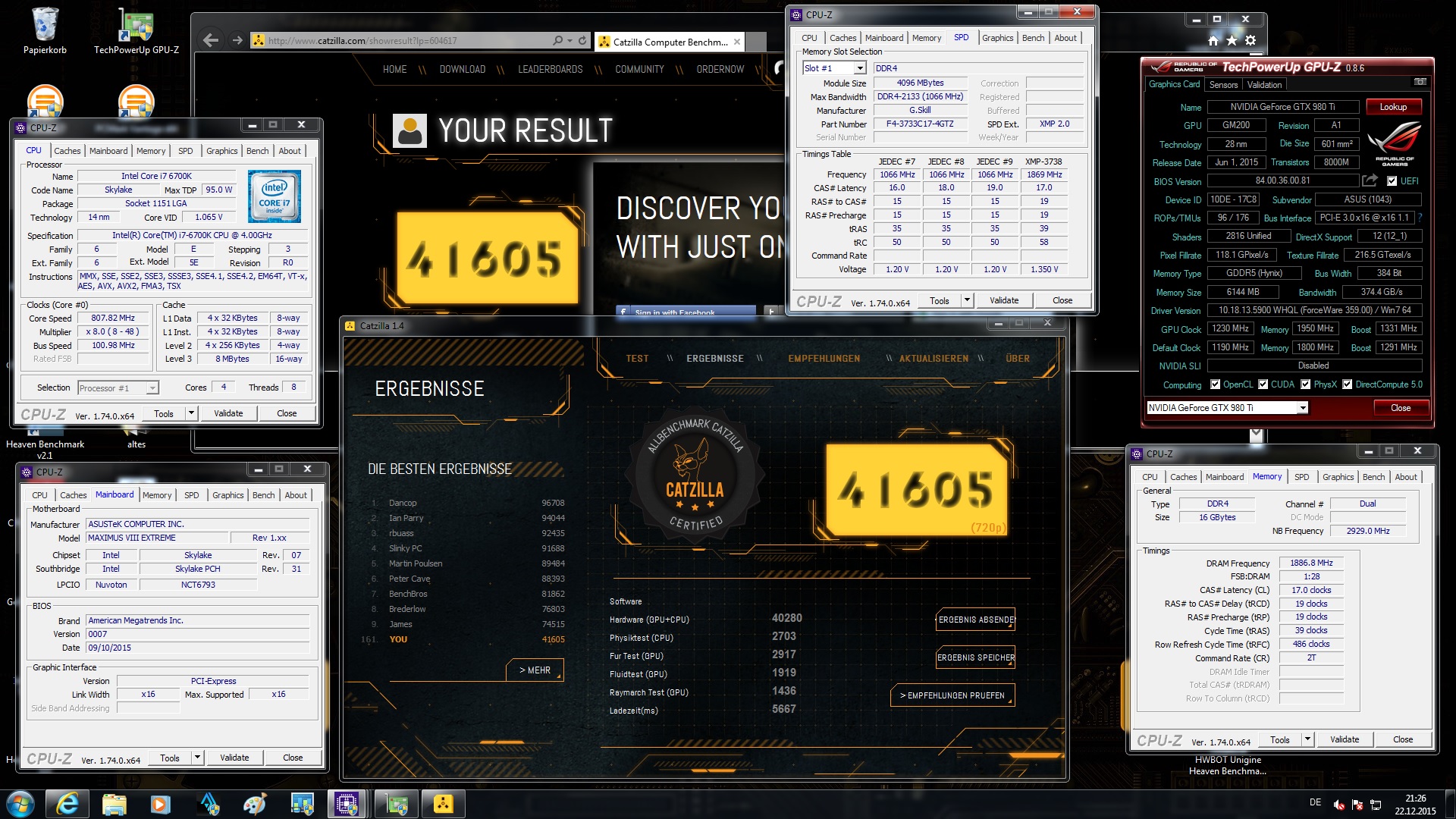The width and height of the screenshot is (1456, 819).
Task: Launch Windows Media Player from the taskbar
Action: (x=160, y=804)
